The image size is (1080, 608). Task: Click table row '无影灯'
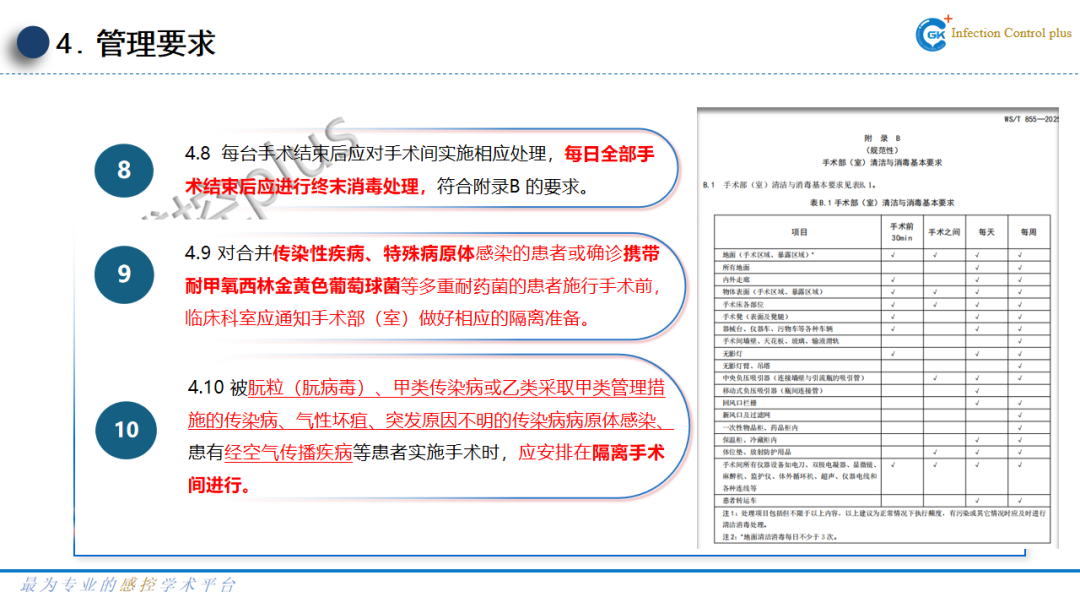pyautogui.click(x=882, y=353)
